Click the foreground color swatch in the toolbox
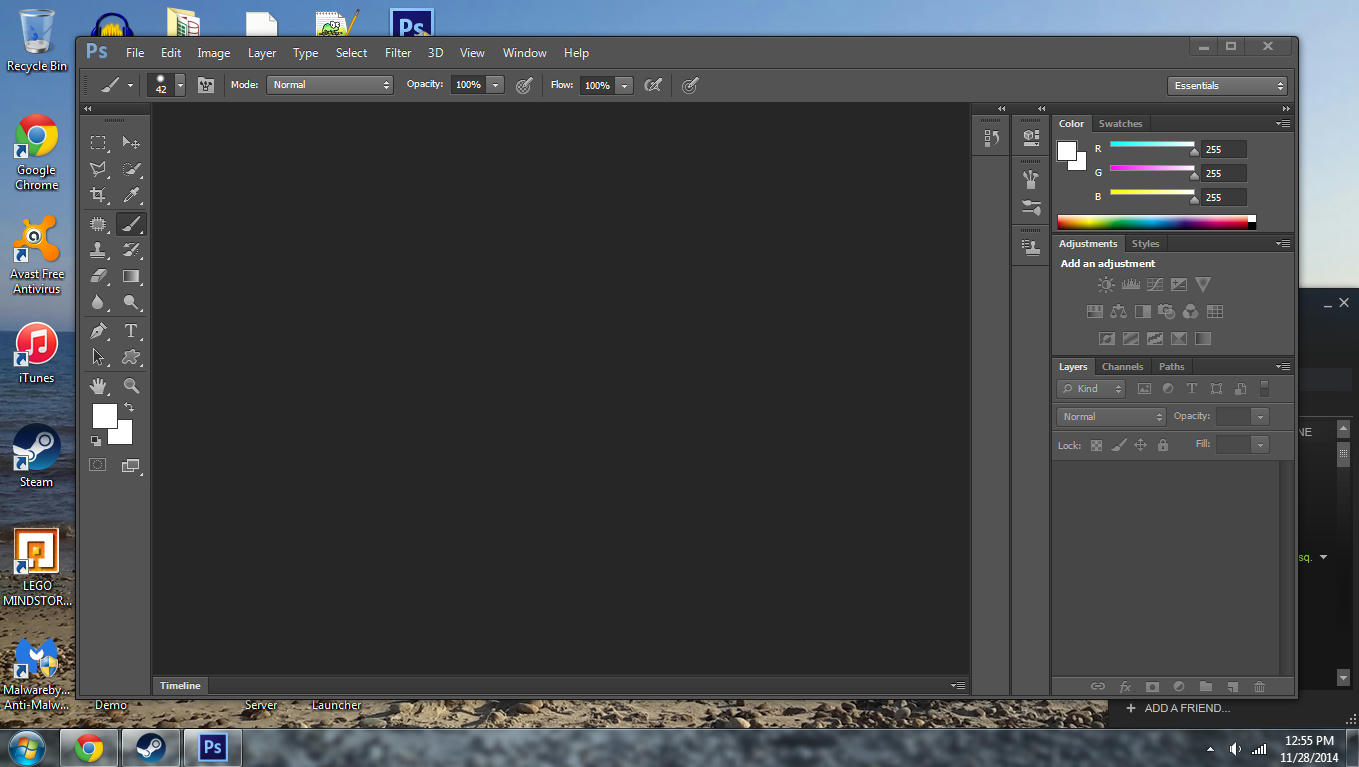 click(x=104, y=416)
